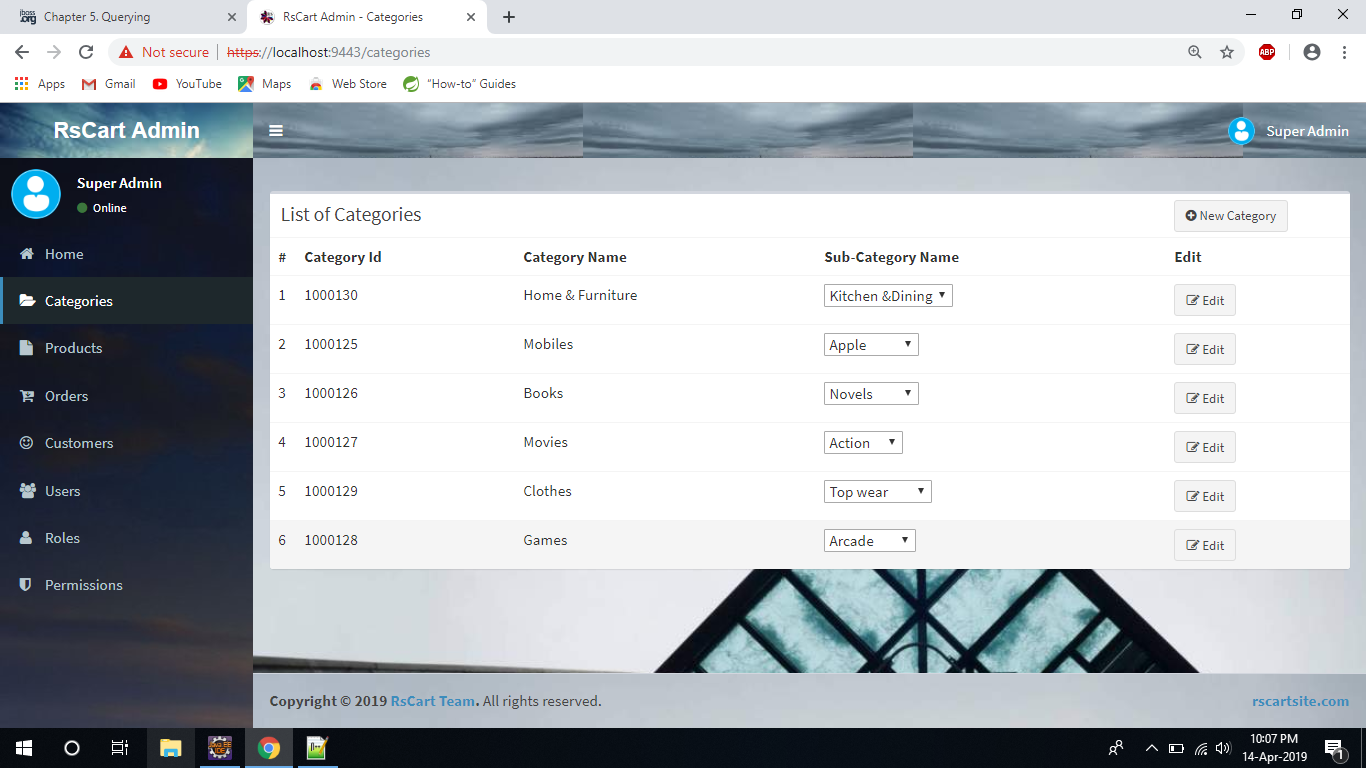Close the Chapter 5. Querying tab
The height and width of the screenshot is (768, 1366).
click(232, 17)
